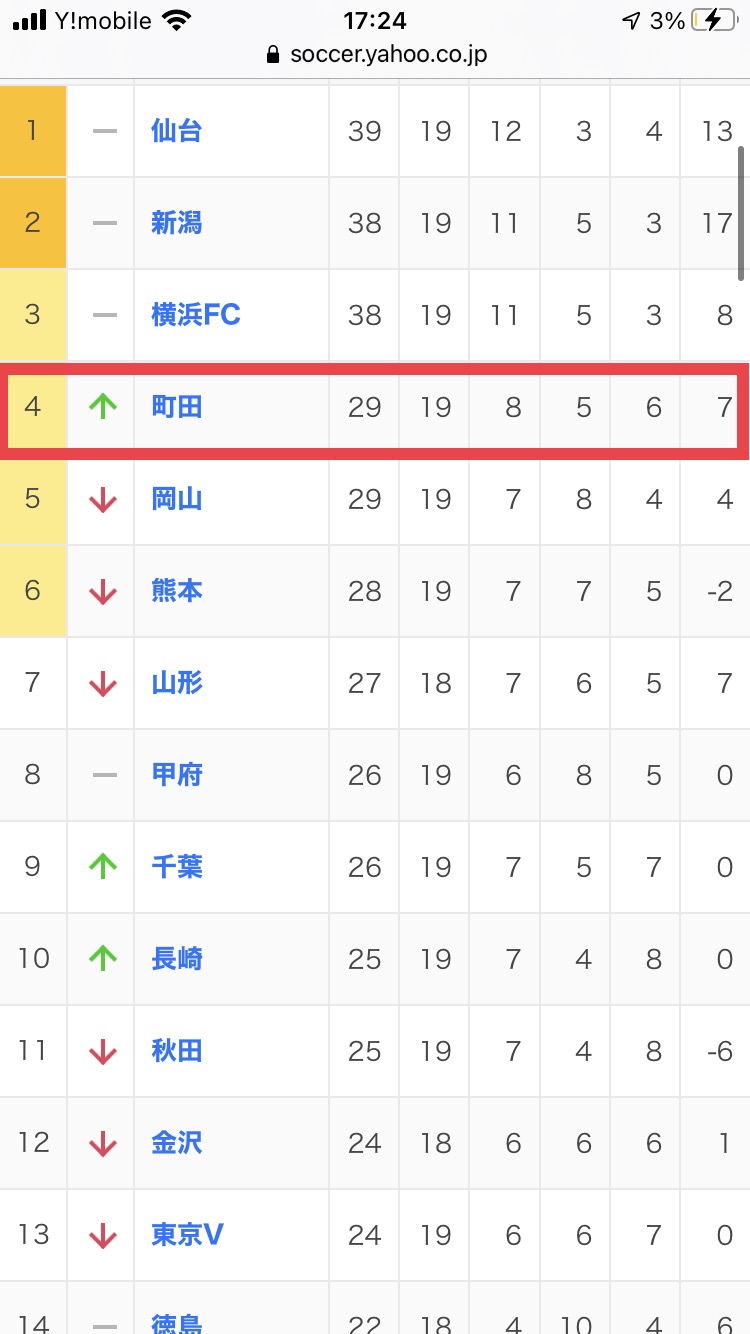Screen dimensions: 750x1334
Task: Open the highlighted 町田 team link
Action: (177, 407)
